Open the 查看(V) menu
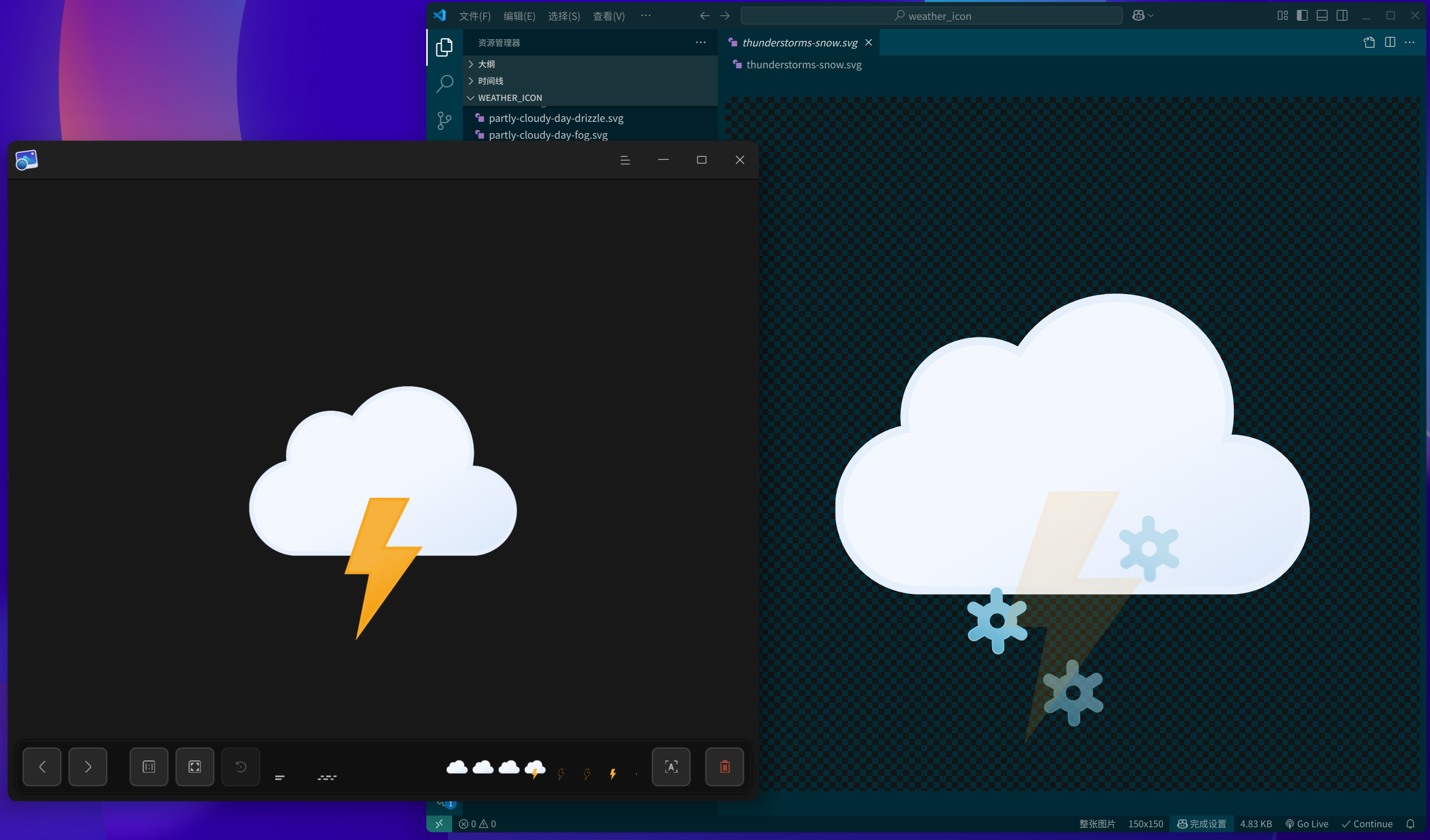The height and width of the screenshot is (840, 1430). pos(609,16)
